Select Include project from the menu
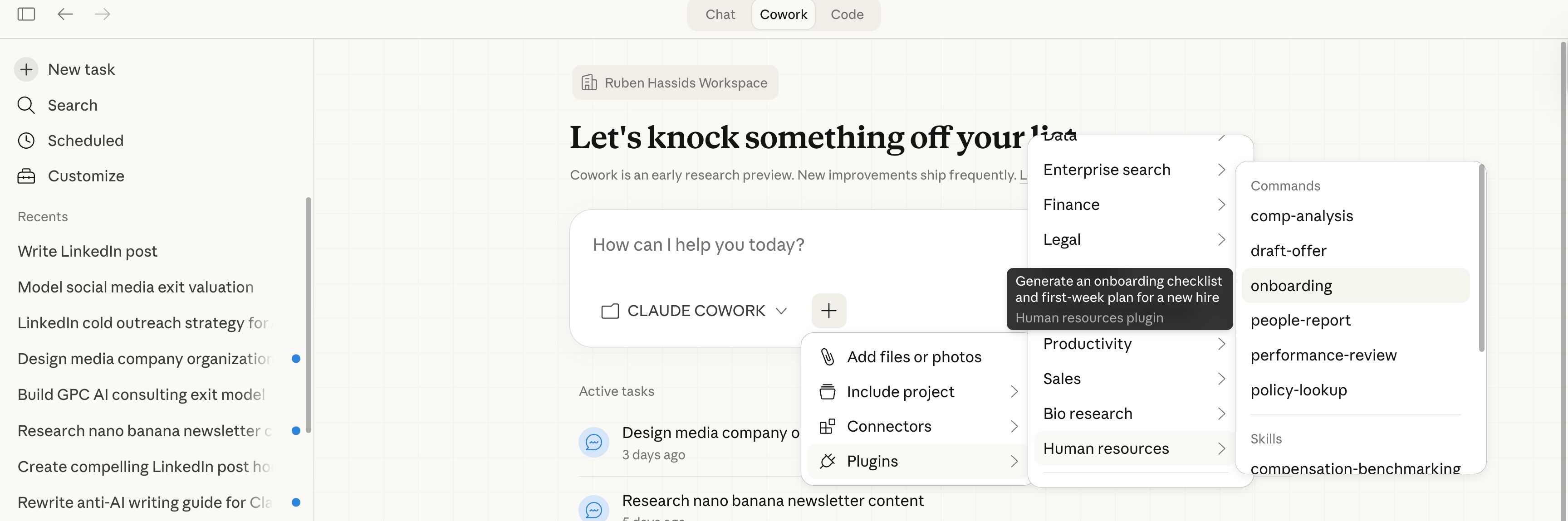 [900, 391]
